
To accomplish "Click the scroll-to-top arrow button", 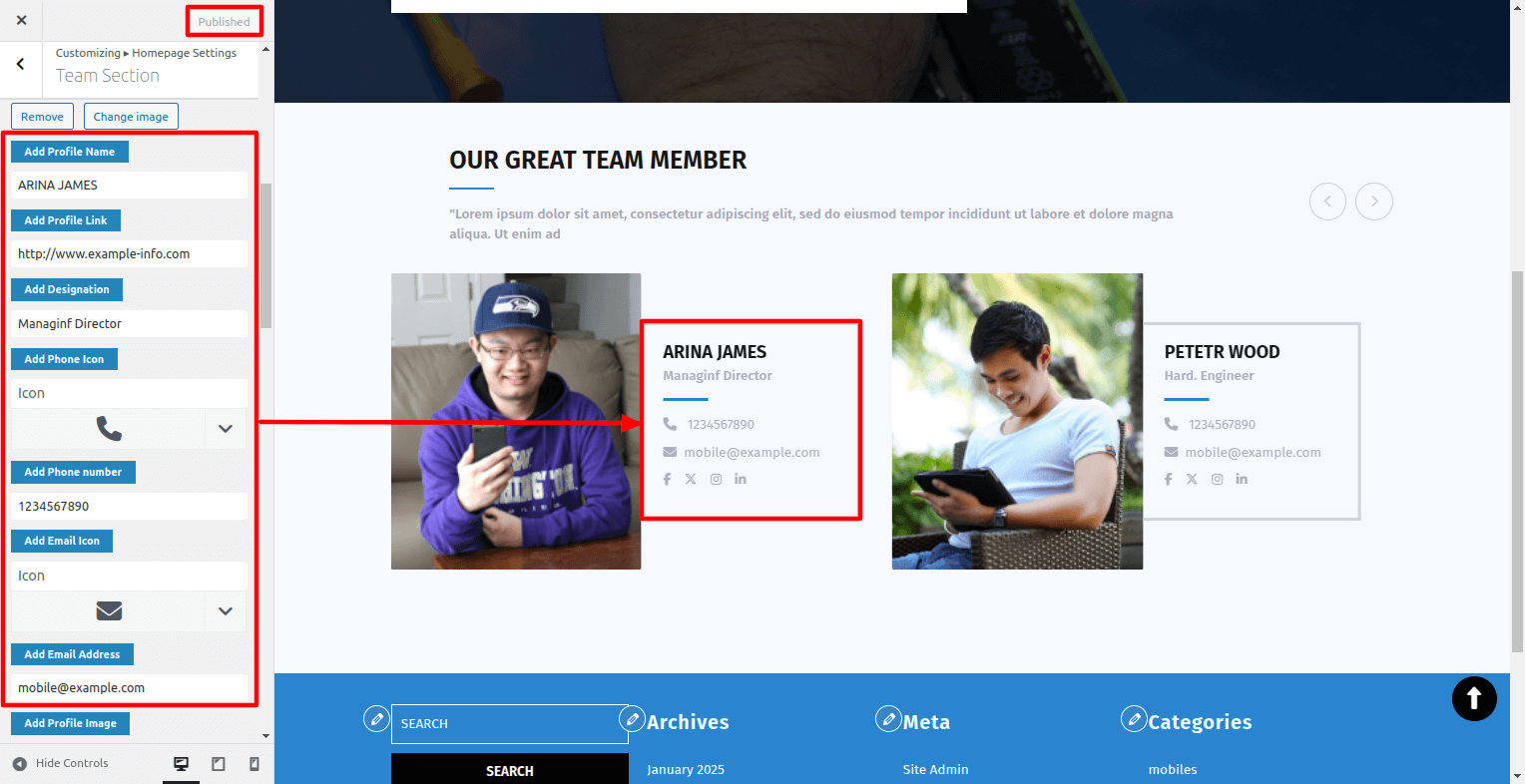I will tap(1473, 698).
